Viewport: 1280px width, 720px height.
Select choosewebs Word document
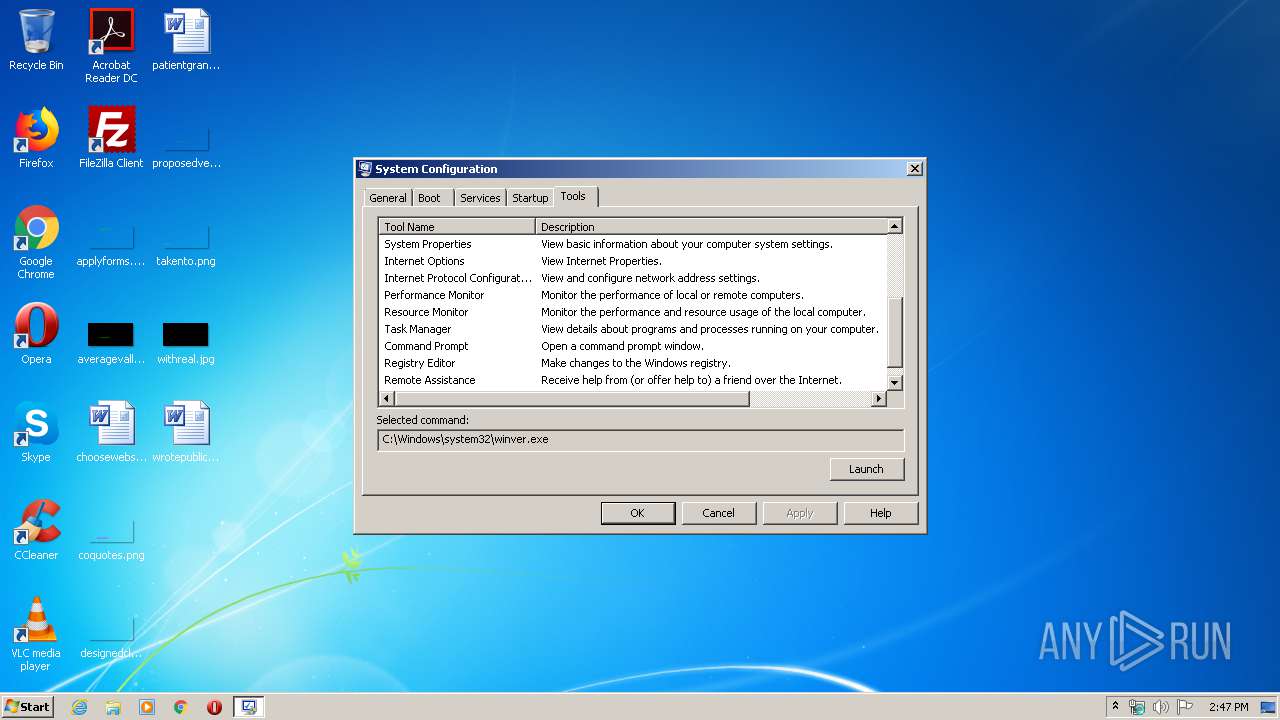click(111, 433)
